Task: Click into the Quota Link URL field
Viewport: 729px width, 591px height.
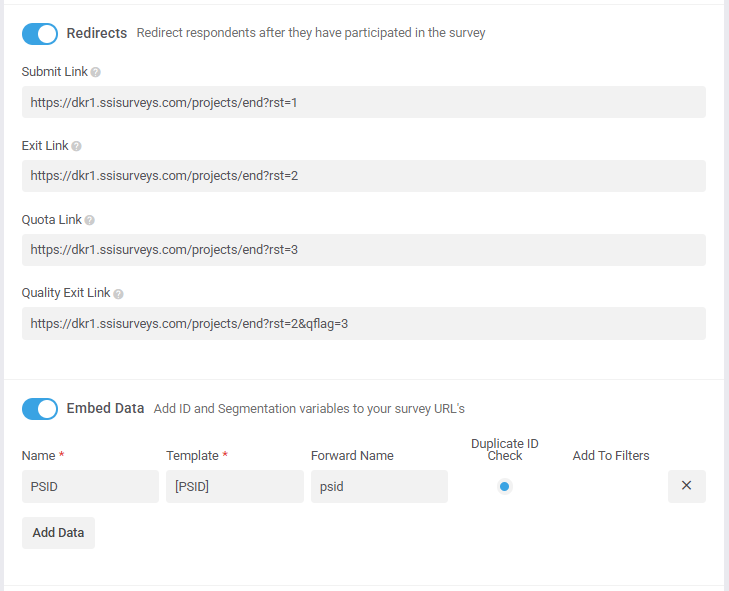Action: 364,250
